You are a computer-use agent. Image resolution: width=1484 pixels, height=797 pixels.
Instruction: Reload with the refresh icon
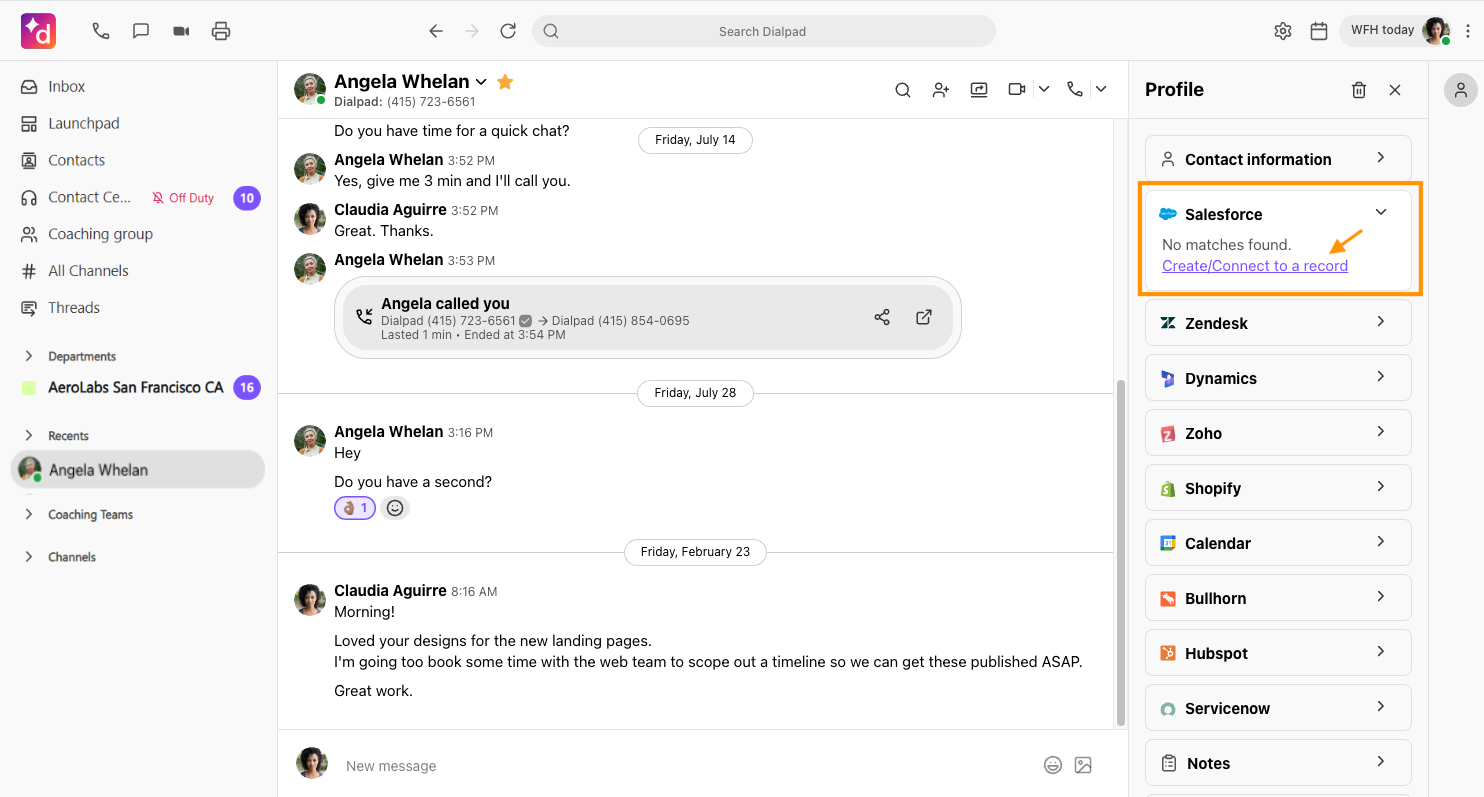click(x=508, y=31)
